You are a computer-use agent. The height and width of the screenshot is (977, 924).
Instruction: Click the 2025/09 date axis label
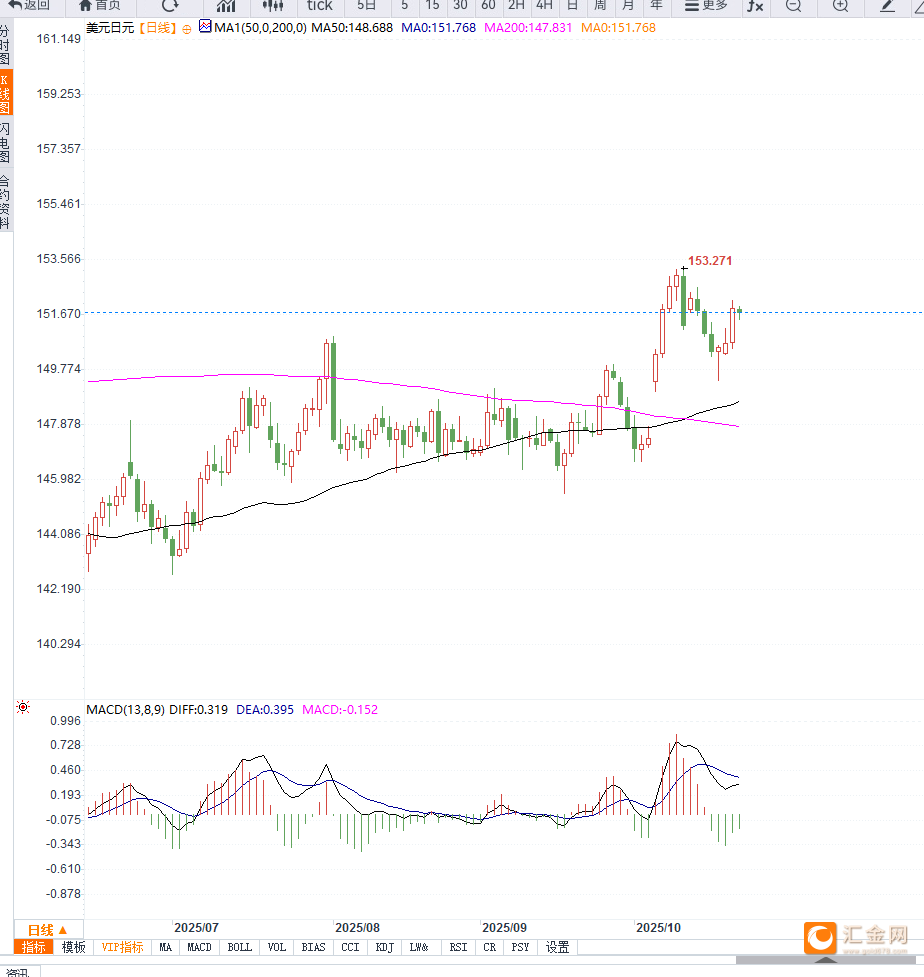click(505, 928)
